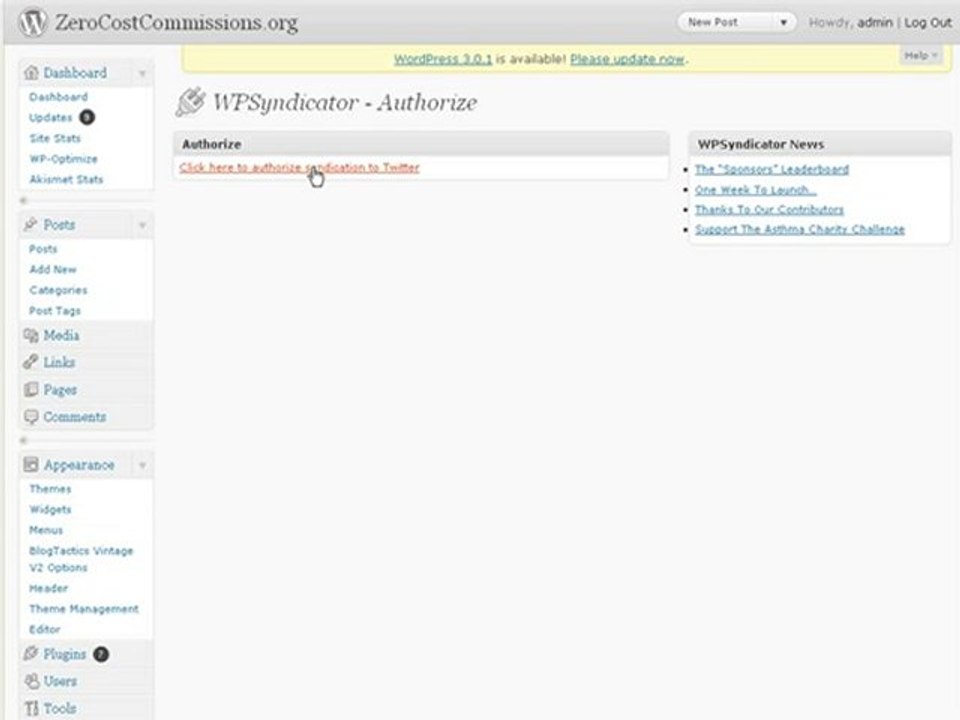Click the Links chain icon
The width and height of the screenshot is (960, 720).
pyautogui.click(x=31, y=362)
